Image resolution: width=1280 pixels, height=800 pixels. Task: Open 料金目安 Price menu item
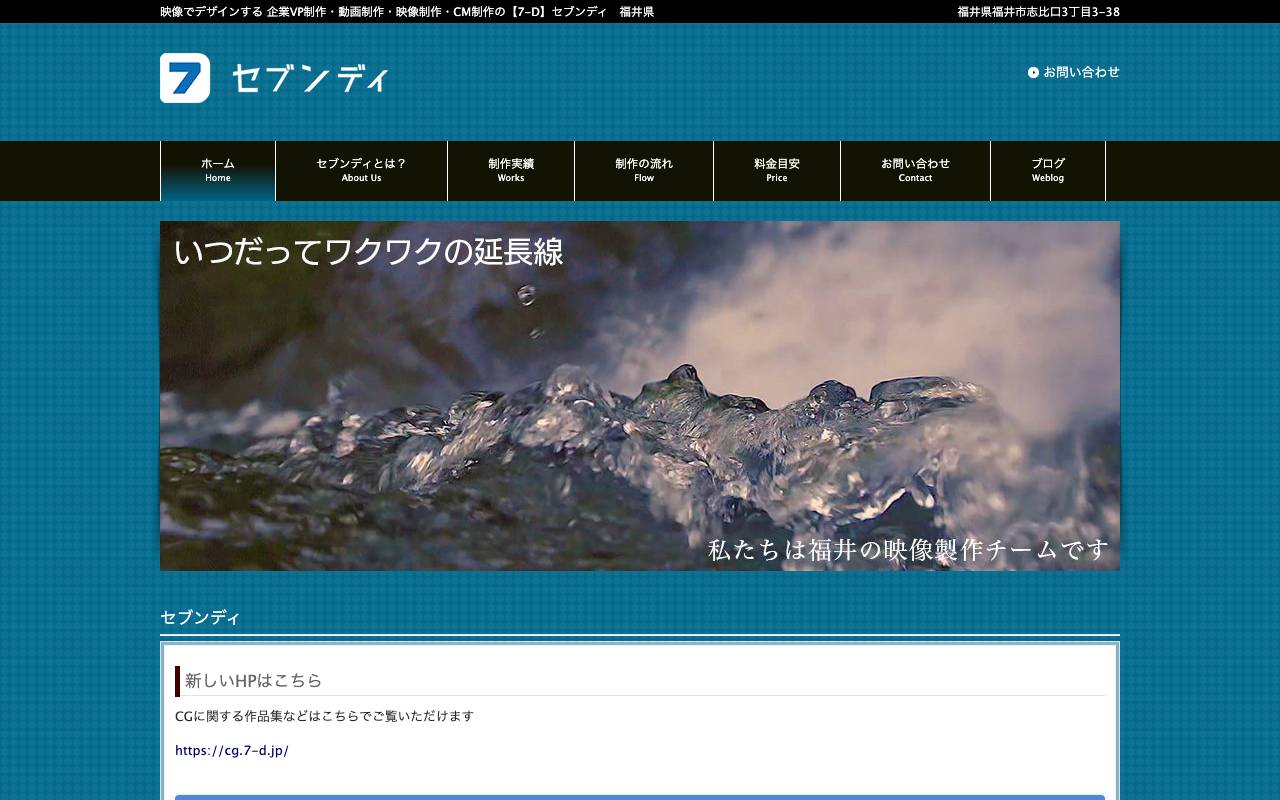(x=777, y=171)
